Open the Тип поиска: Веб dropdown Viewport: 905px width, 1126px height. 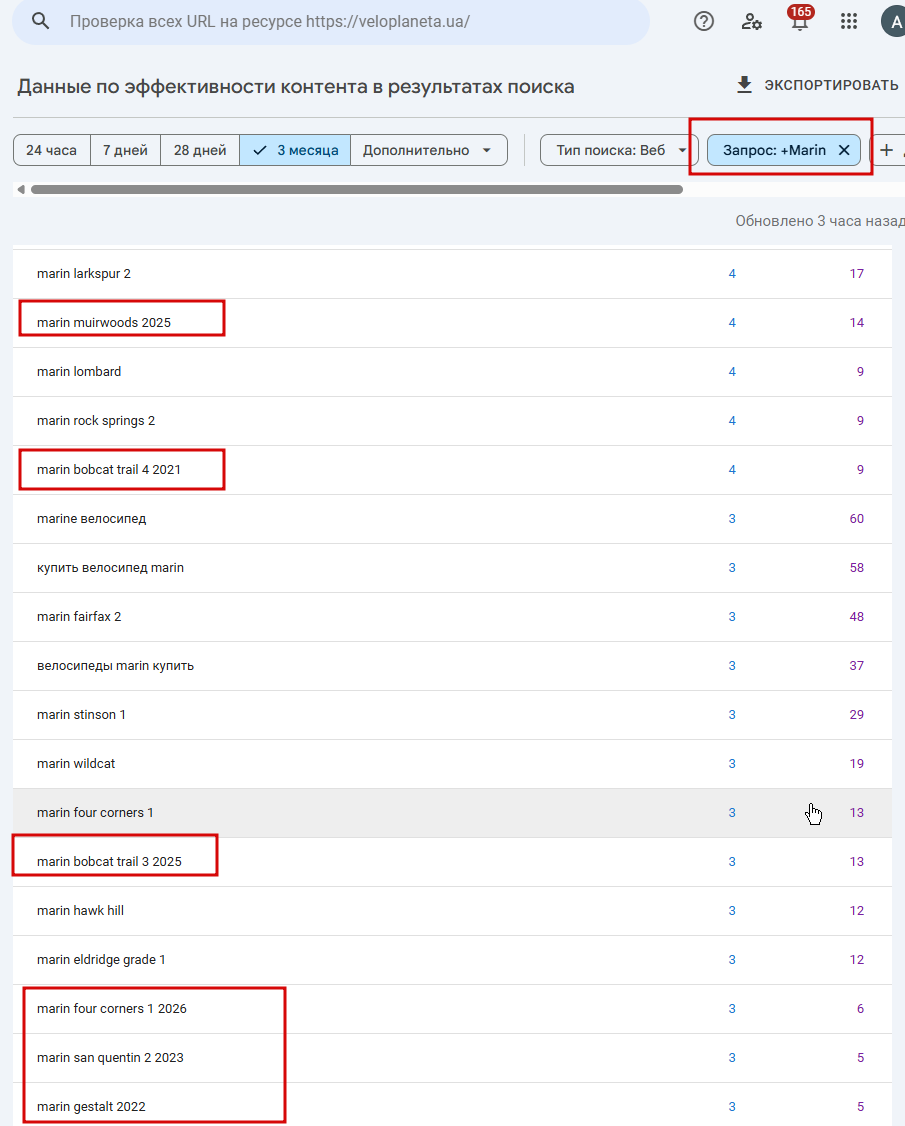618,150
